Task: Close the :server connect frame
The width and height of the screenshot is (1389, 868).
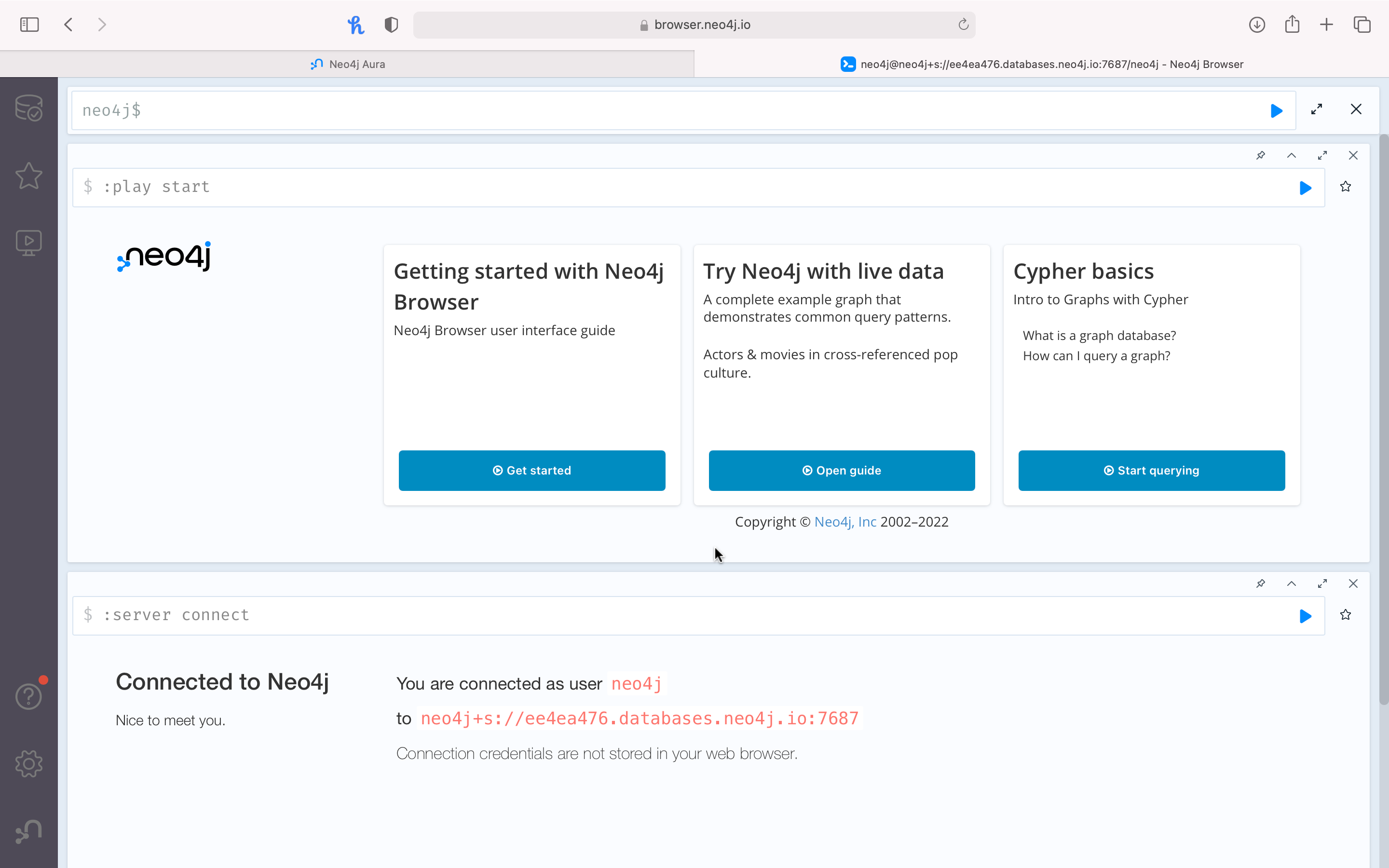Action: tap(1353, 583)
